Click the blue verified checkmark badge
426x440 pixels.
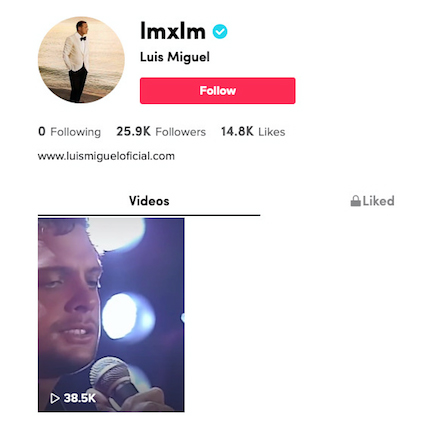pyautogui.click(x=220, y=32)
